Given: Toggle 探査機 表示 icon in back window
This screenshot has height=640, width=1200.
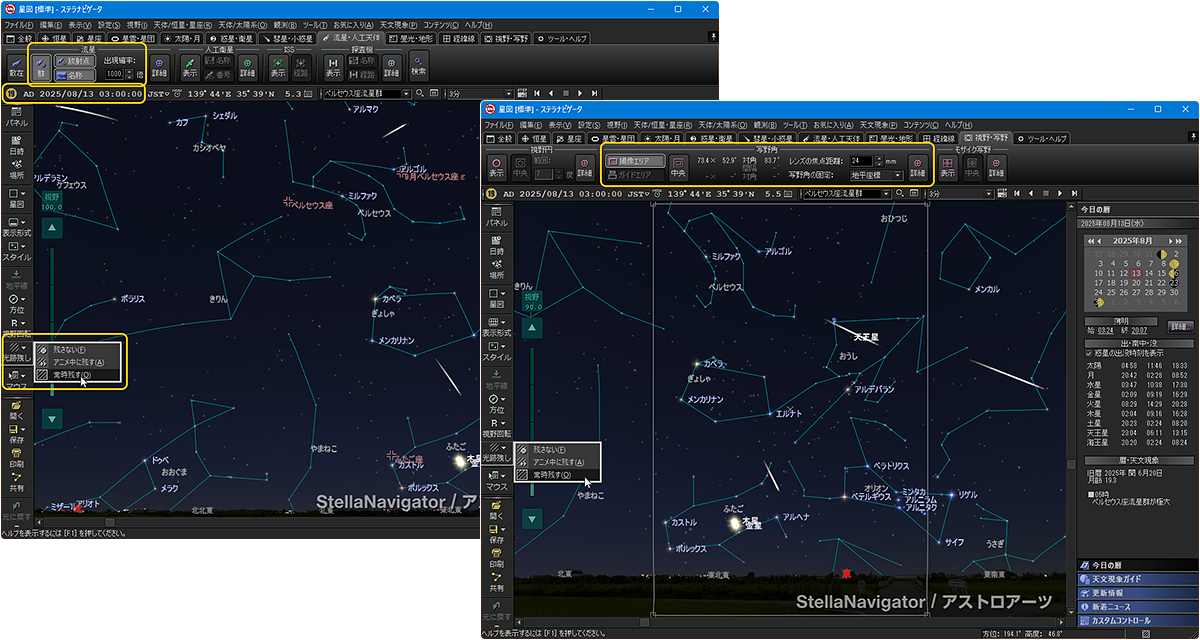Looking at the screenshot, I should (333, 66).
